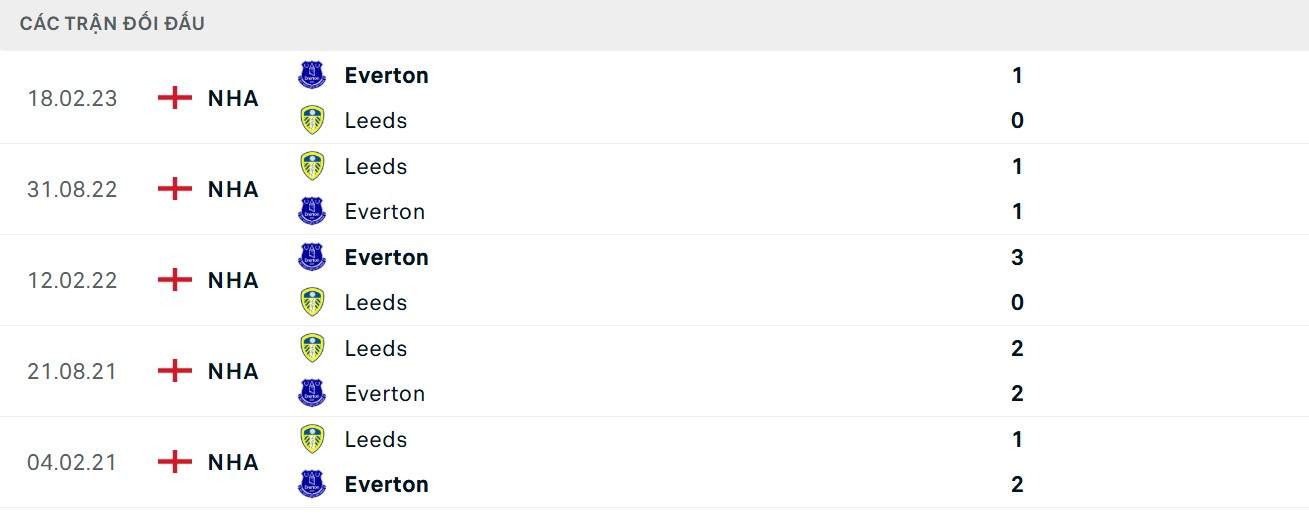Click Everton crest in the 18.02.23 match
The height and width of the screenshot is (520, 1309).
[x=312, y=75]
